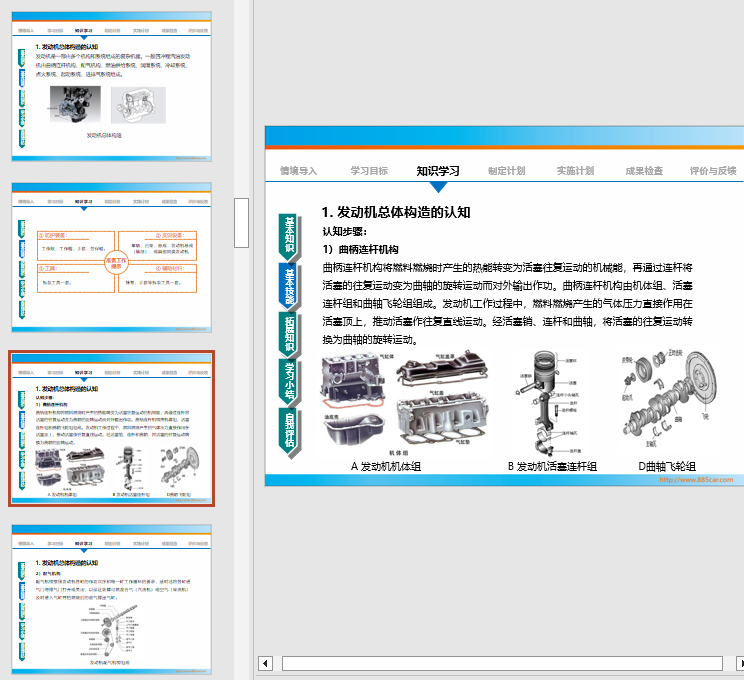Select the piston connecting rod image

(x=548, y=403)
